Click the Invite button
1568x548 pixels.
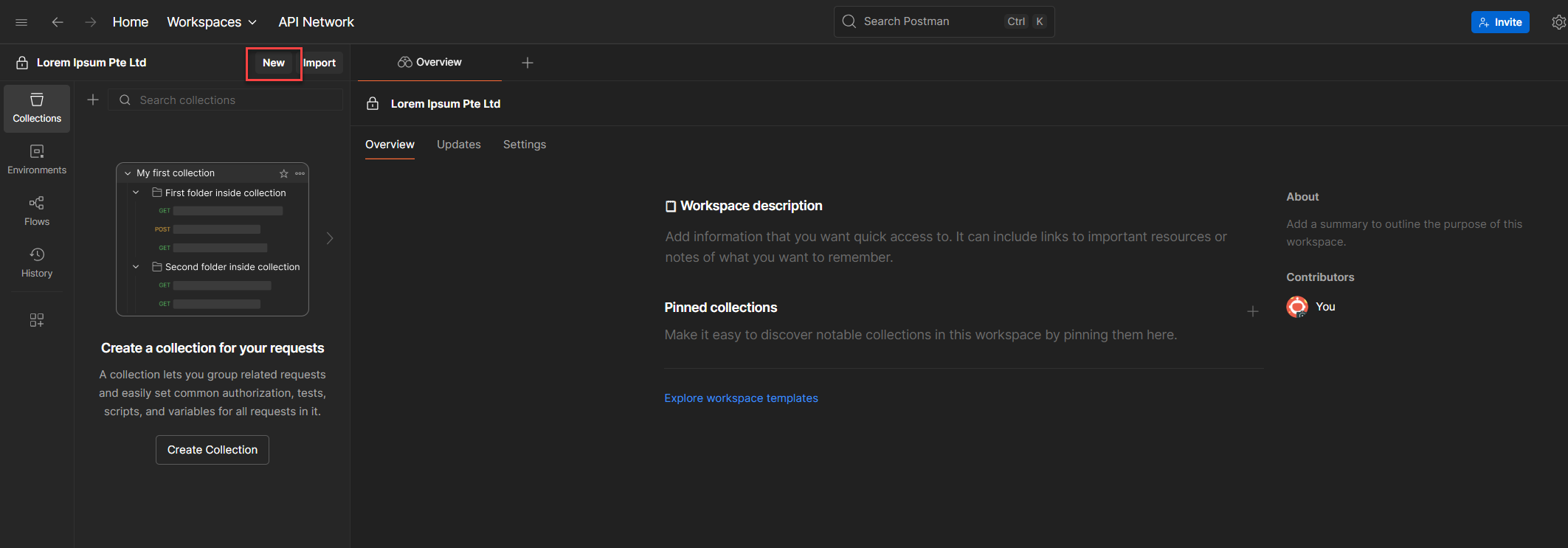pos(1500,22)
